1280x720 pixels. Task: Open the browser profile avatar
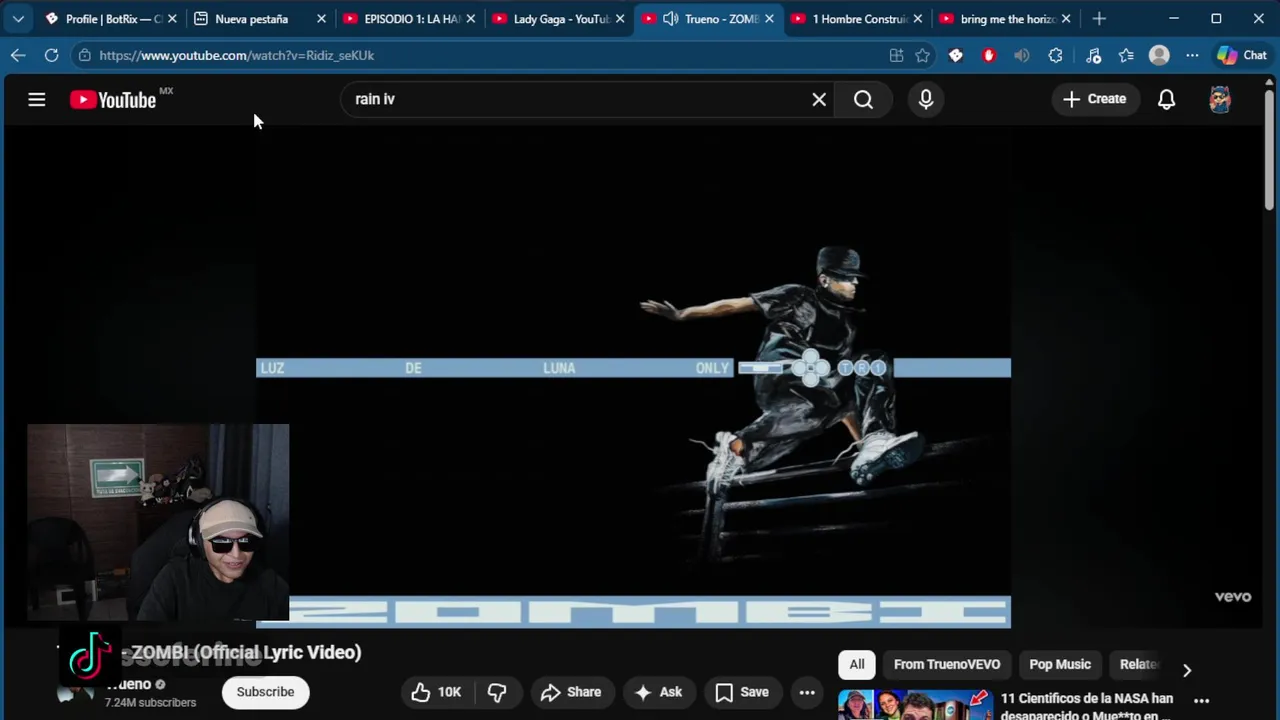1159,55
